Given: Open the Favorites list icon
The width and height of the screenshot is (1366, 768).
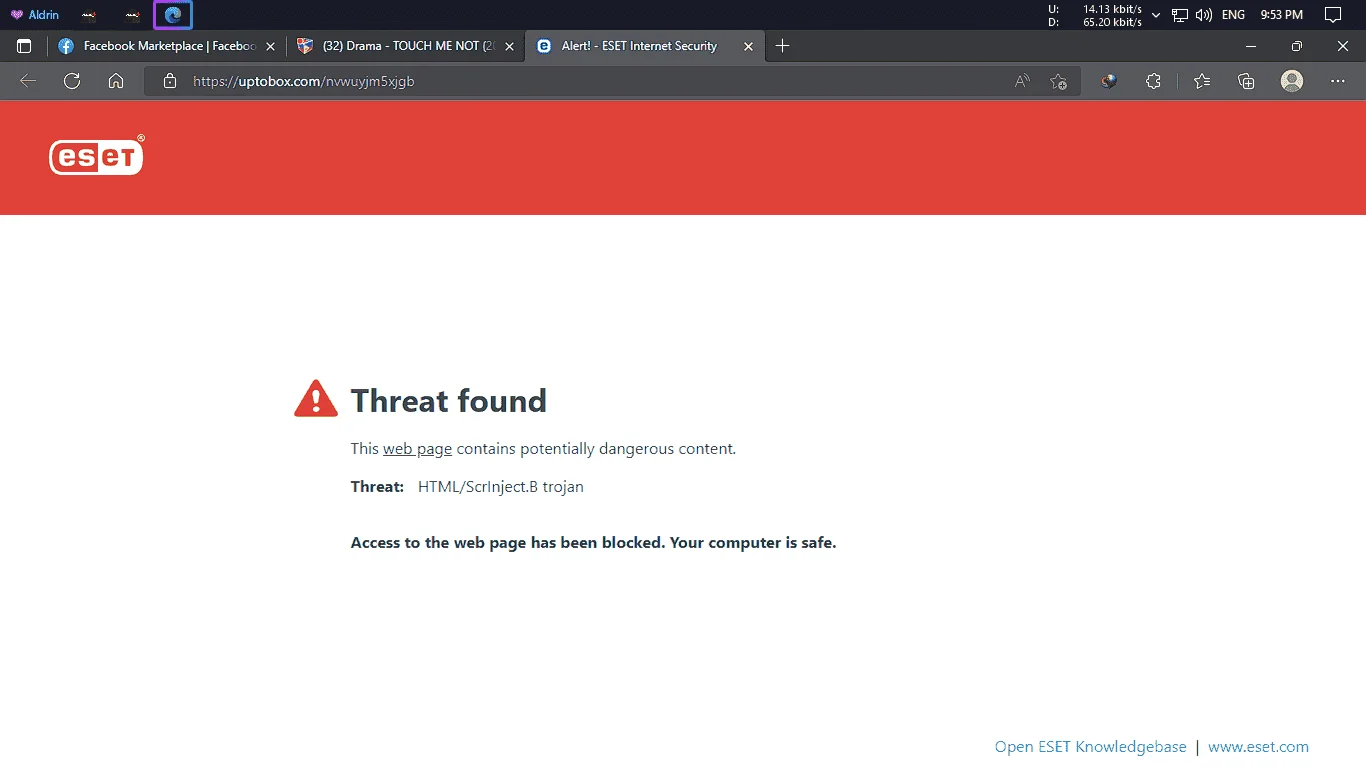Looking at the screenshot, I should click(1202, 81).
